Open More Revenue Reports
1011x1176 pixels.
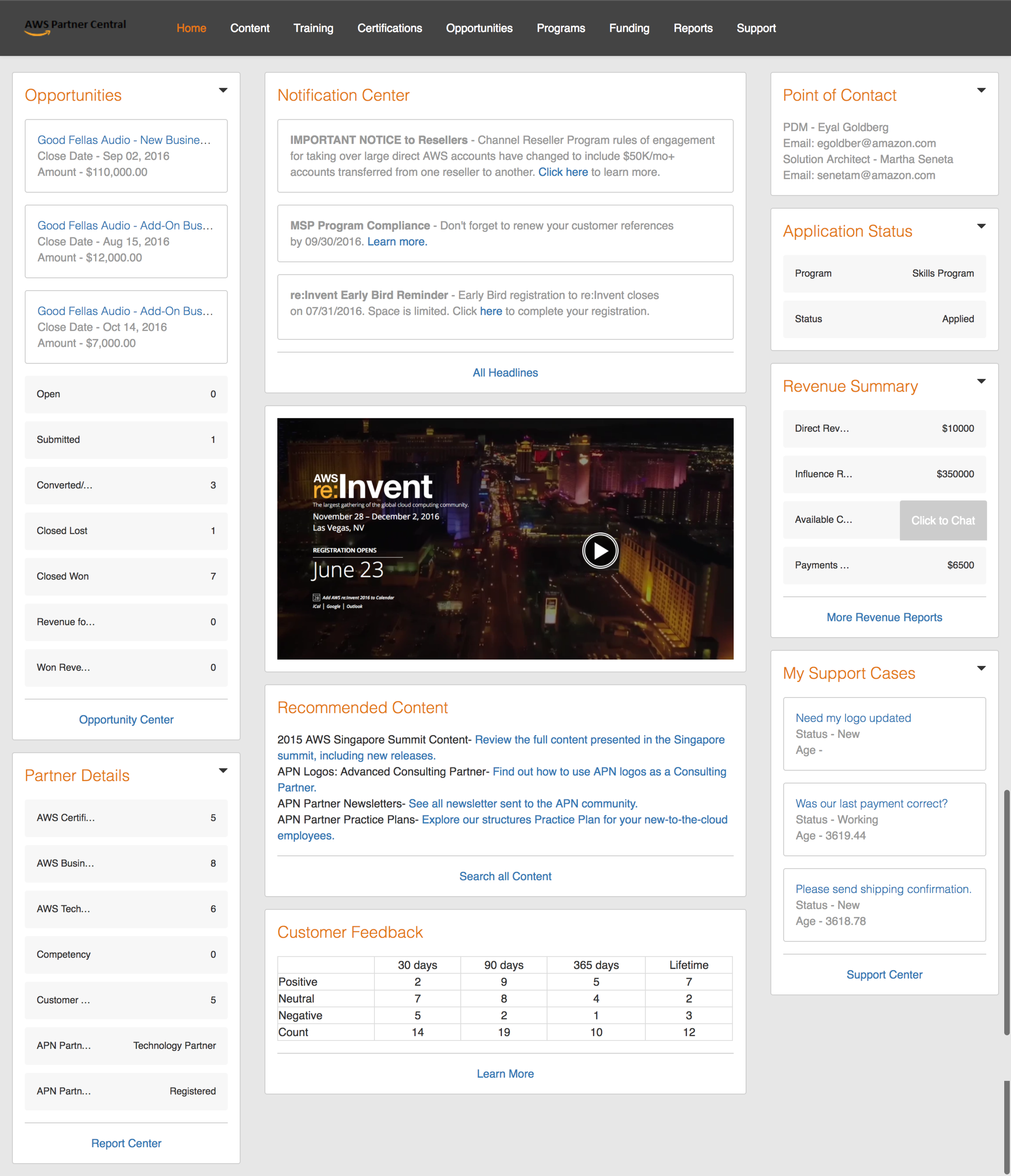[x=884, y=617]
